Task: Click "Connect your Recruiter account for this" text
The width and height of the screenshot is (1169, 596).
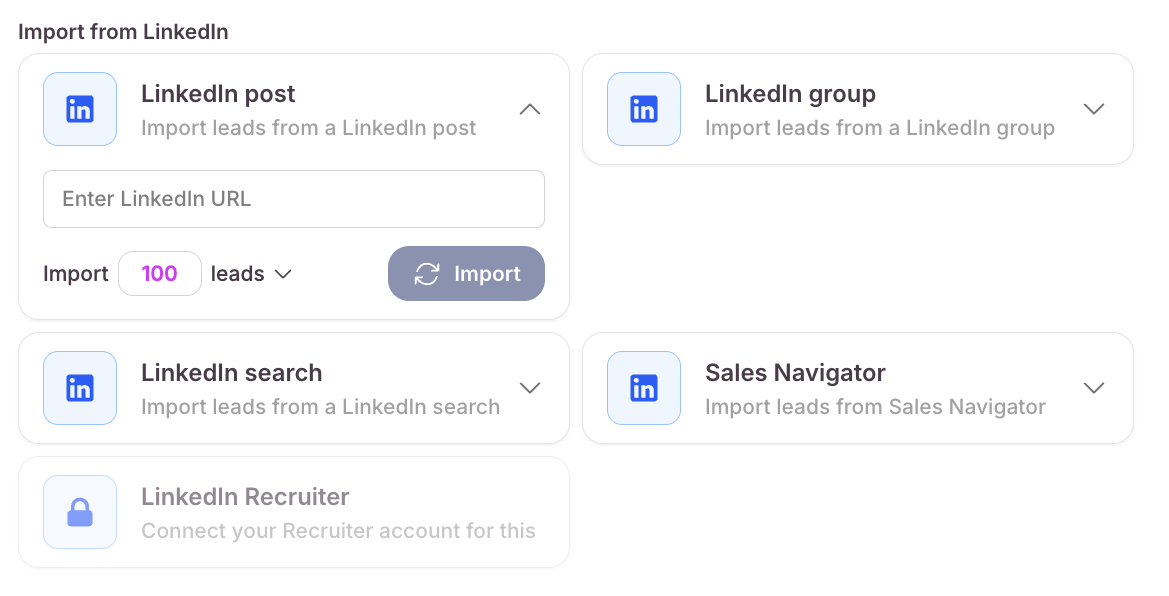Action: pos(338,531)
